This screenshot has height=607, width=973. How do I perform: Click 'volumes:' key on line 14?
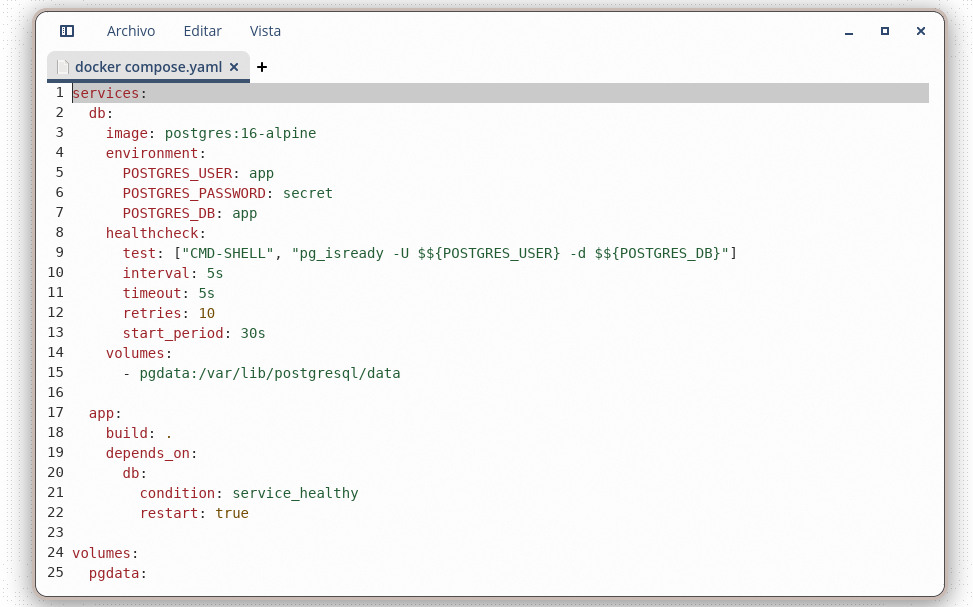139,353
